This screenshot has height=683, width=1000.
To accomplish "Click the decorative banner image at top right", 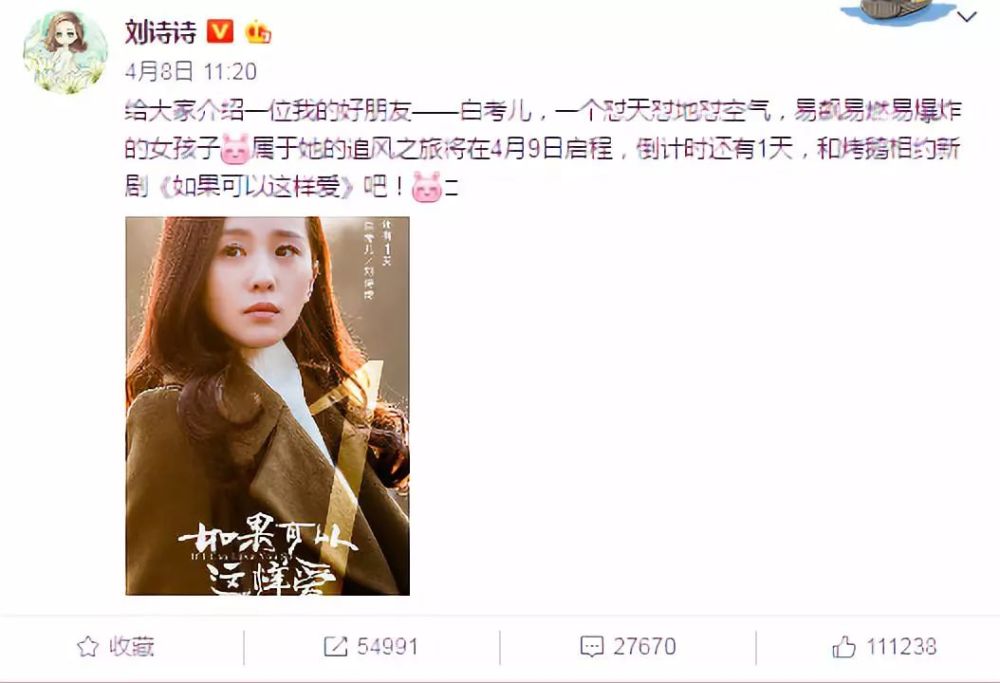I will [897, 12].
